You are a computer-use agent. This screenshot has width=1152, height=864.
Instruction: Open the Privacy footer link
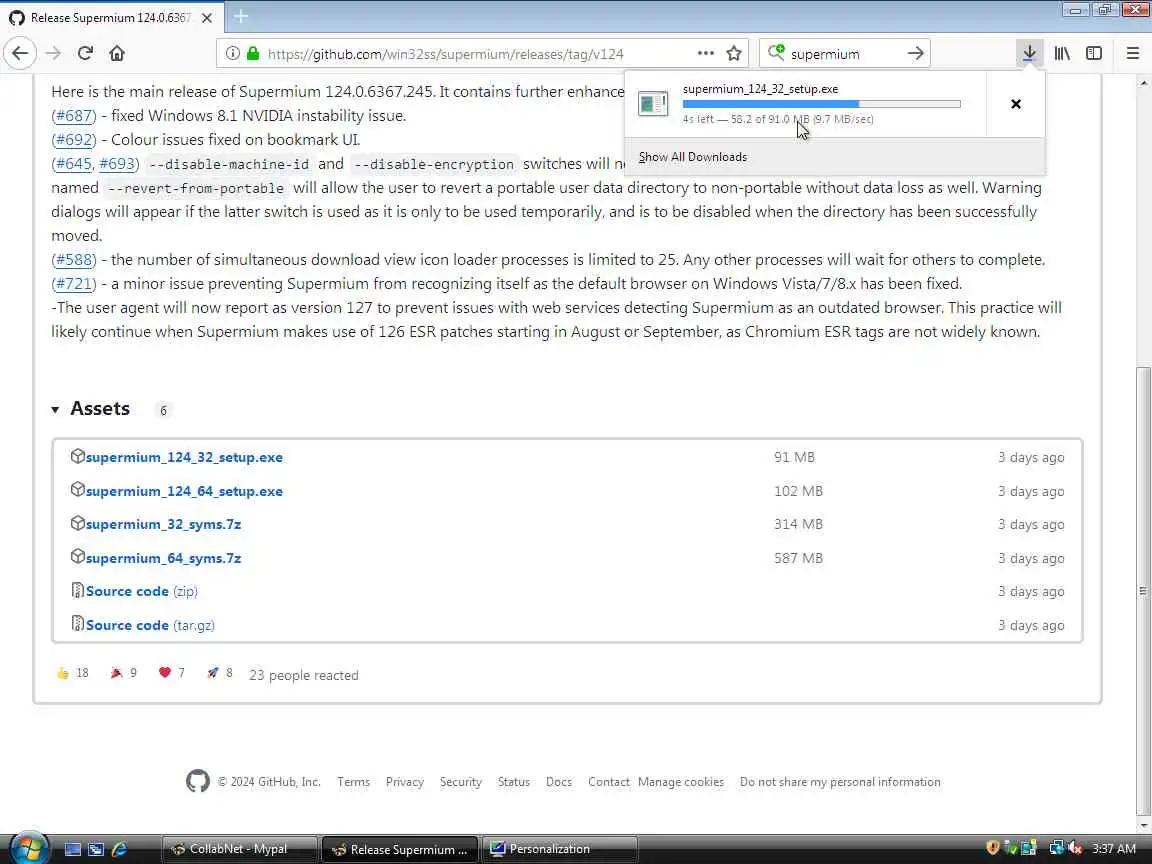tap(405, 782)
